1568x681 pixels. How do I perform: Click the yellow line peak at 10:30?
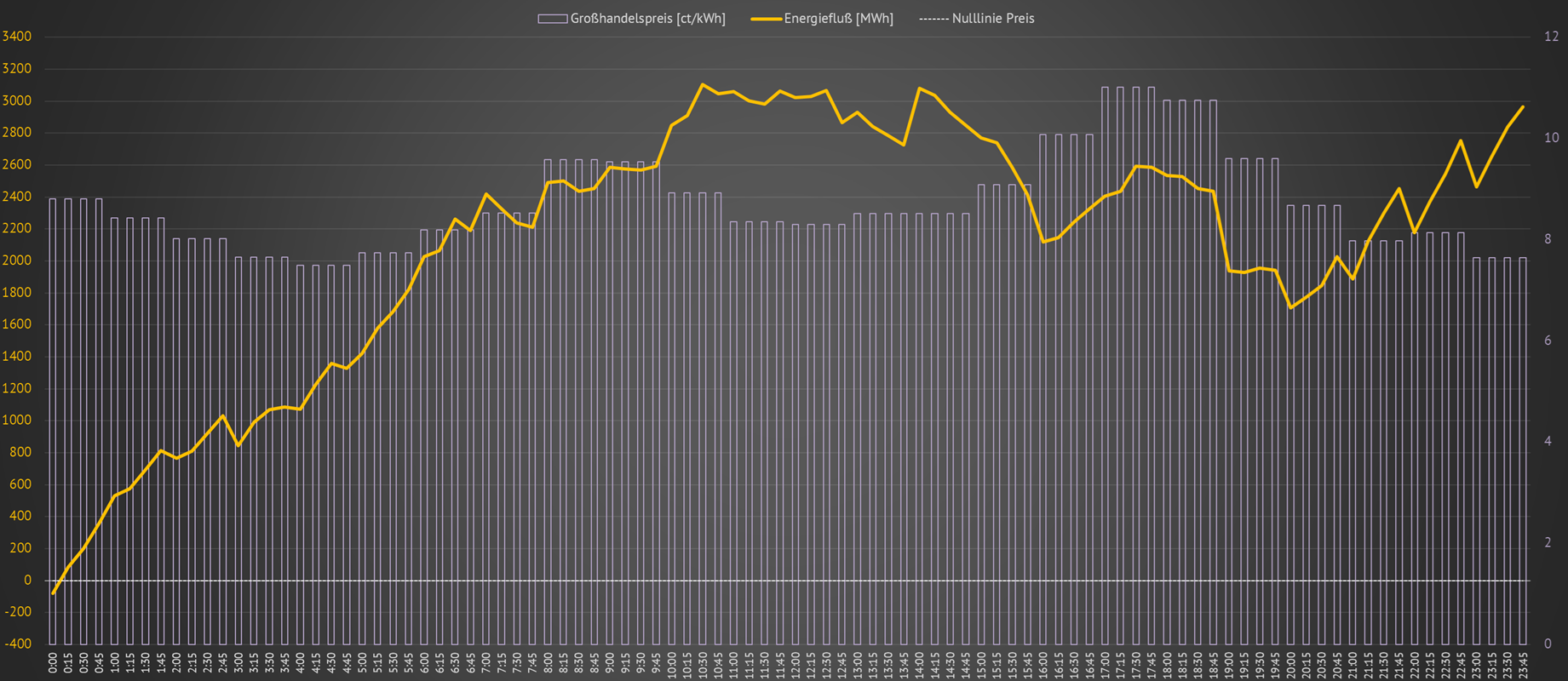coord(703,84)
